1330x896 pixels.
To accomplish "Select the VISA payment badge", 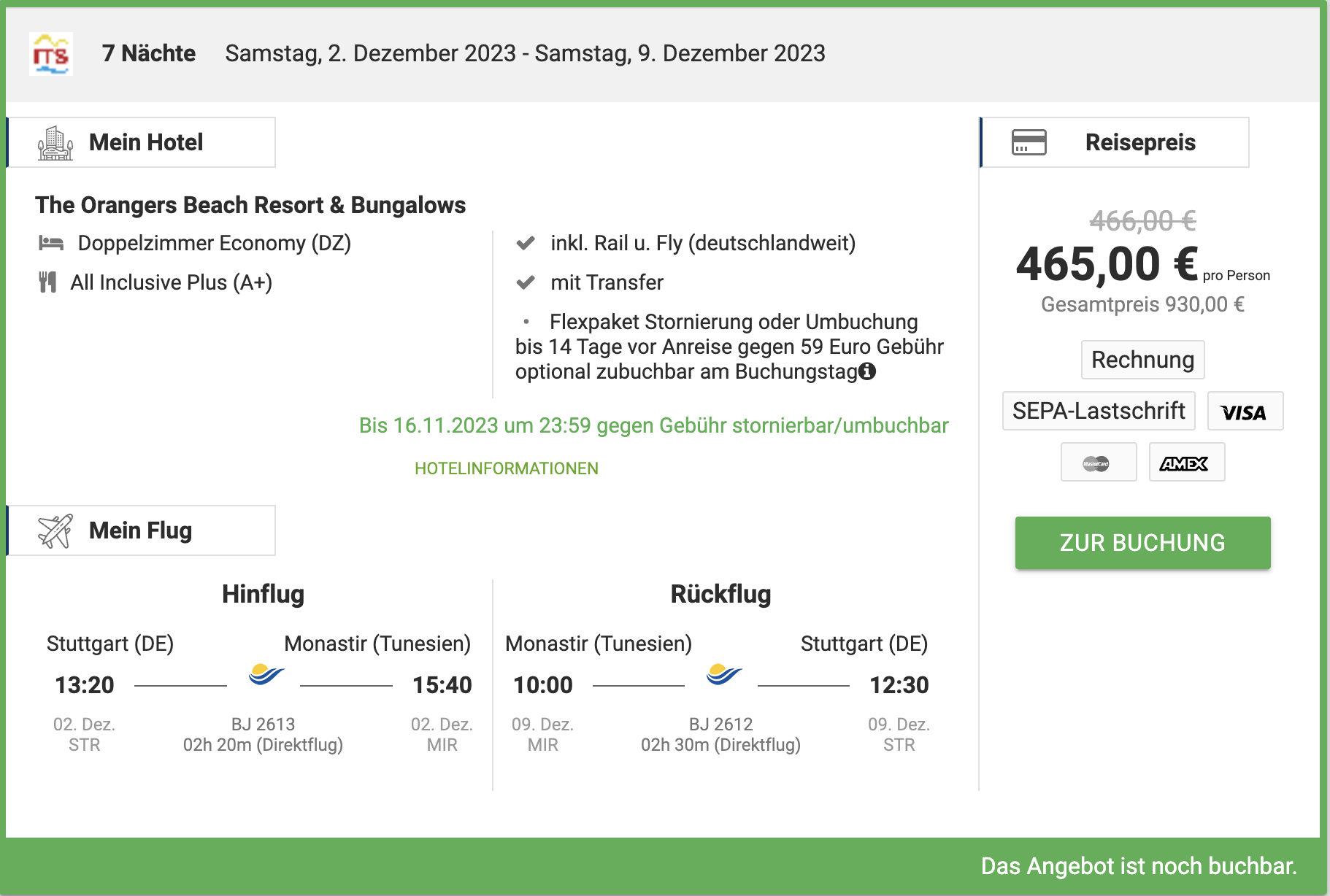I will [x=1245, y=412].
